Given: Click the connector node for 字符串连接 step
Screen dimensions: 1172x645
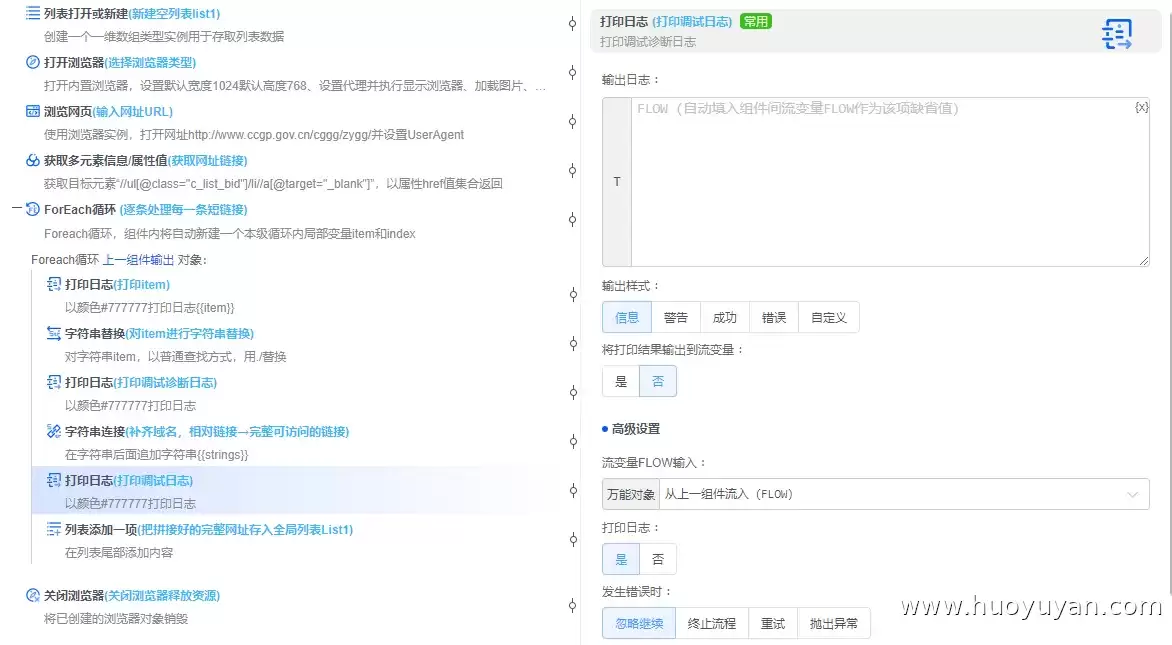Looking at the screenshot, I should coord(573,442).
